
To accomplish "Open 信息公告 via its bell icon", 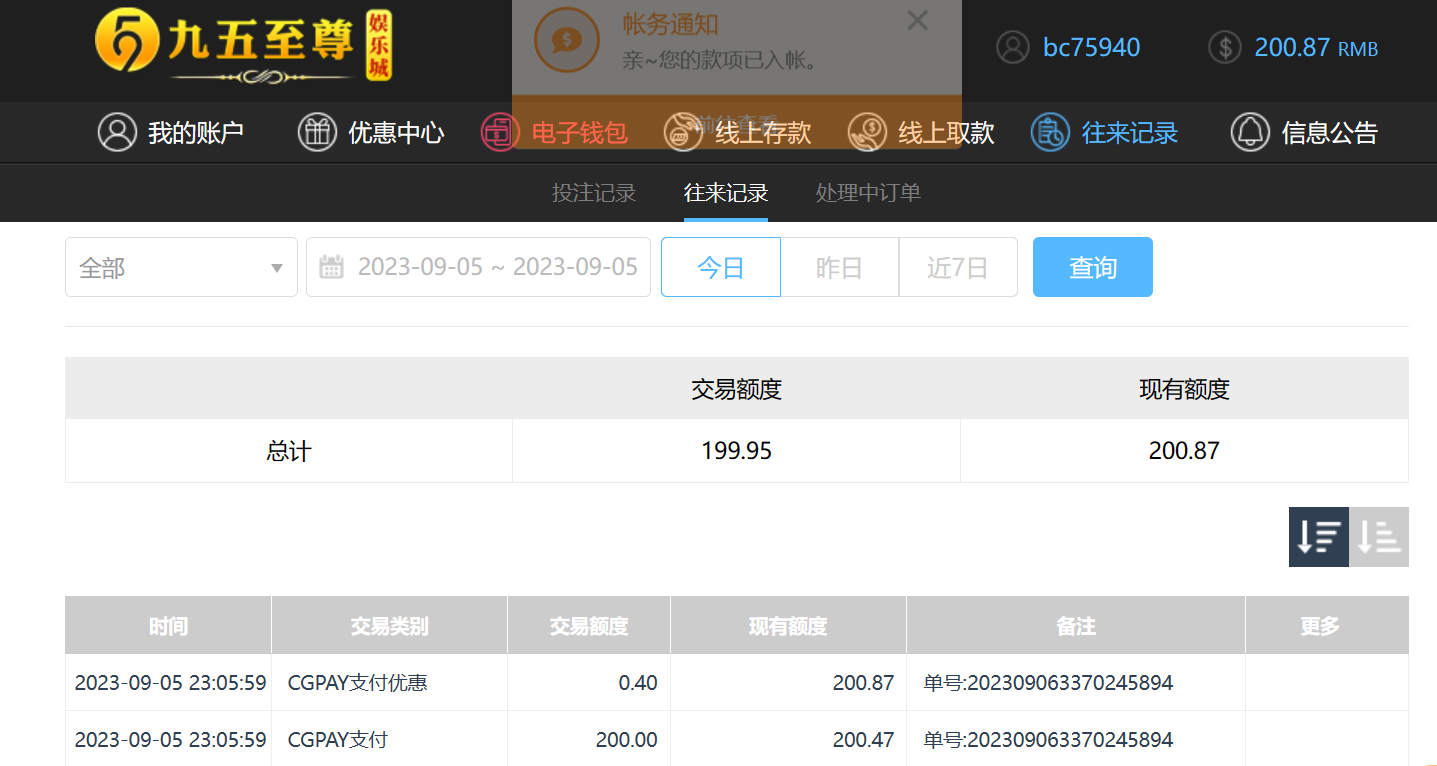I will [x=1250, y=132].
